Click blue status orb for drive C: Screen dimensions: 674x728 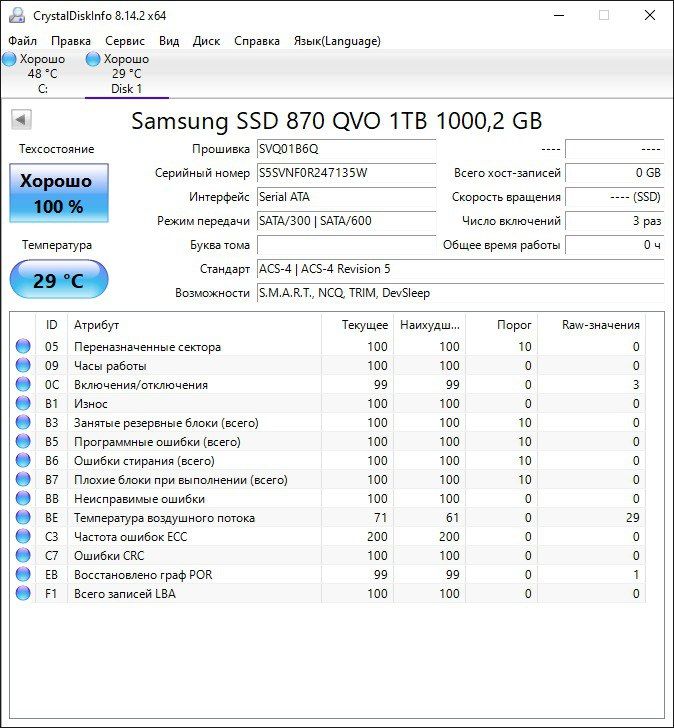coord(9,59)
